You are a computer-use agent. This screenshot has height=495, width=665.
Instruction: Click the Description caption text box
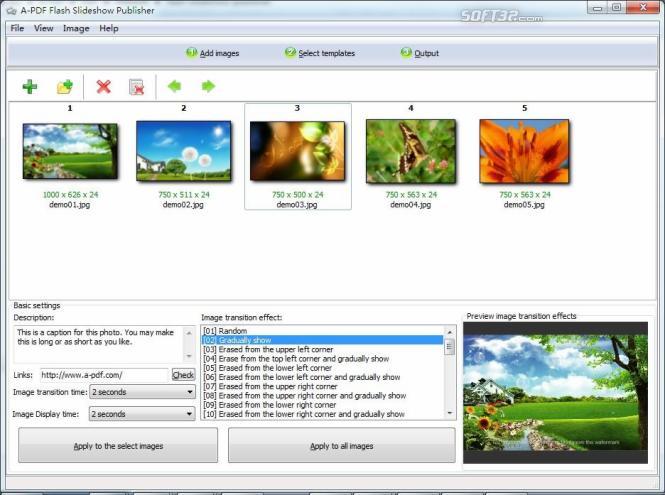100,344
